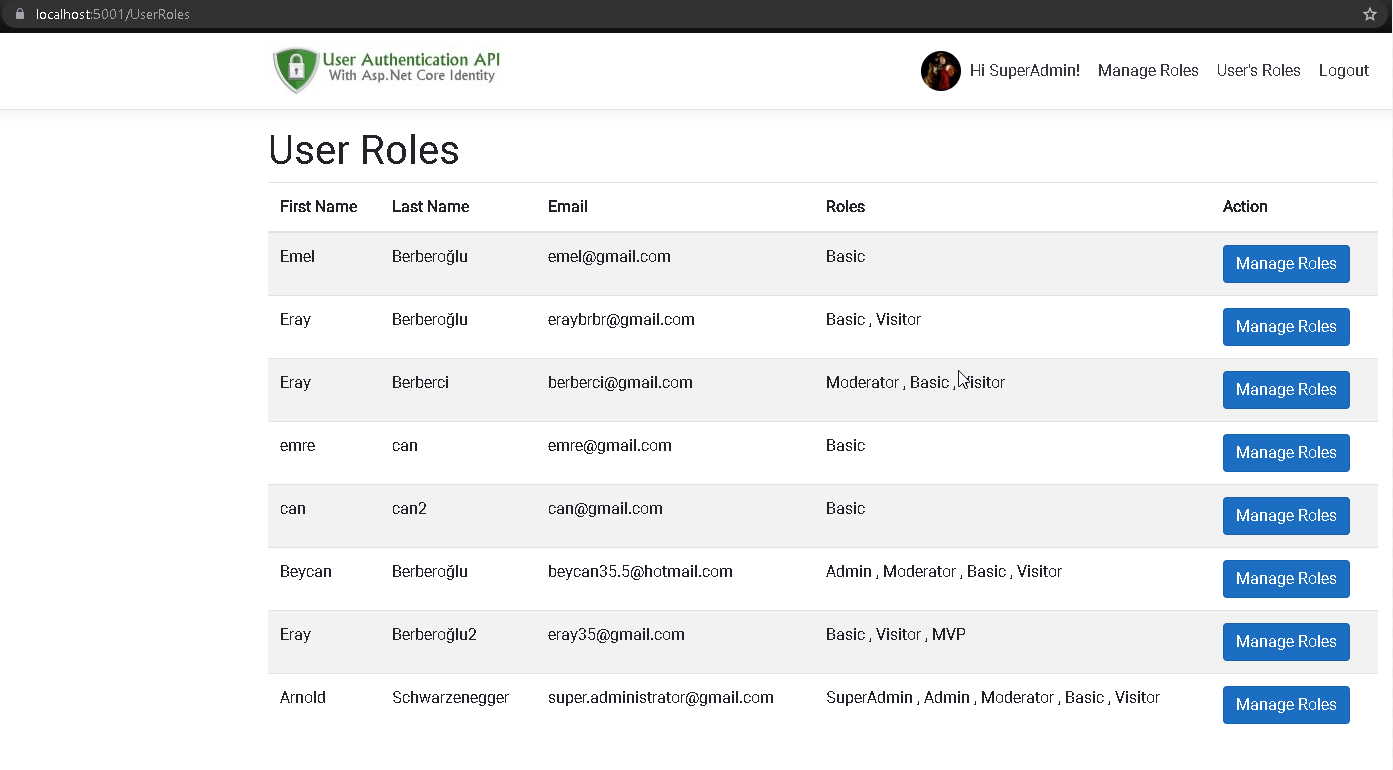Screen dimensions: 1393x770
Task: Click the Email column header
Action: (567, 207)
